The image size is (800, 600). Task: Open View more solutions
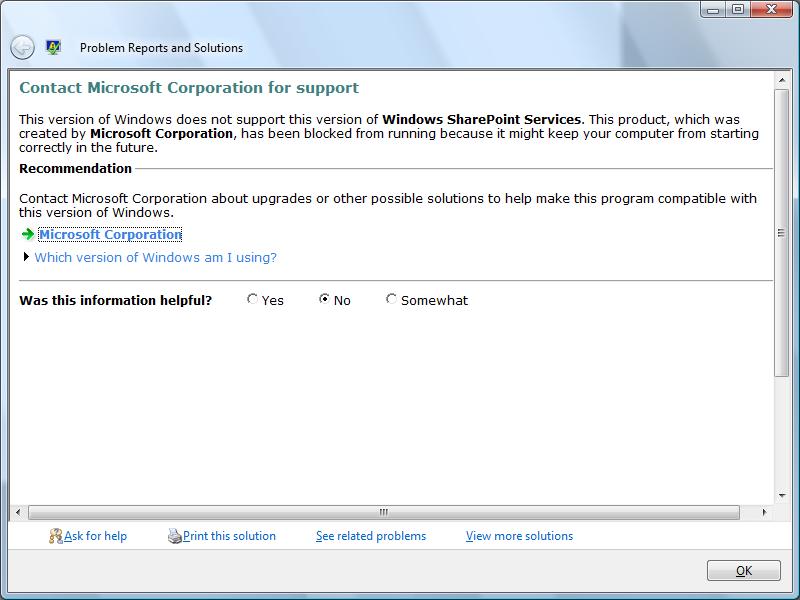[x=518, y=536]
